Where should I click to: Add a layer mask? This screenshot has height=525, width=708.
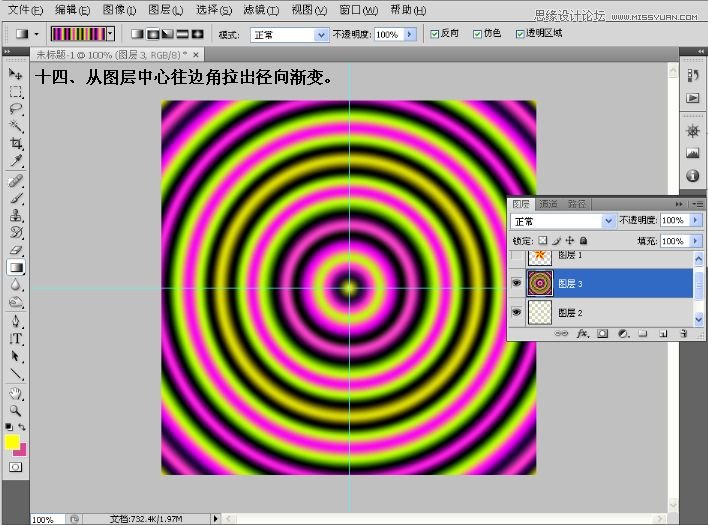[x=602, y=334]
